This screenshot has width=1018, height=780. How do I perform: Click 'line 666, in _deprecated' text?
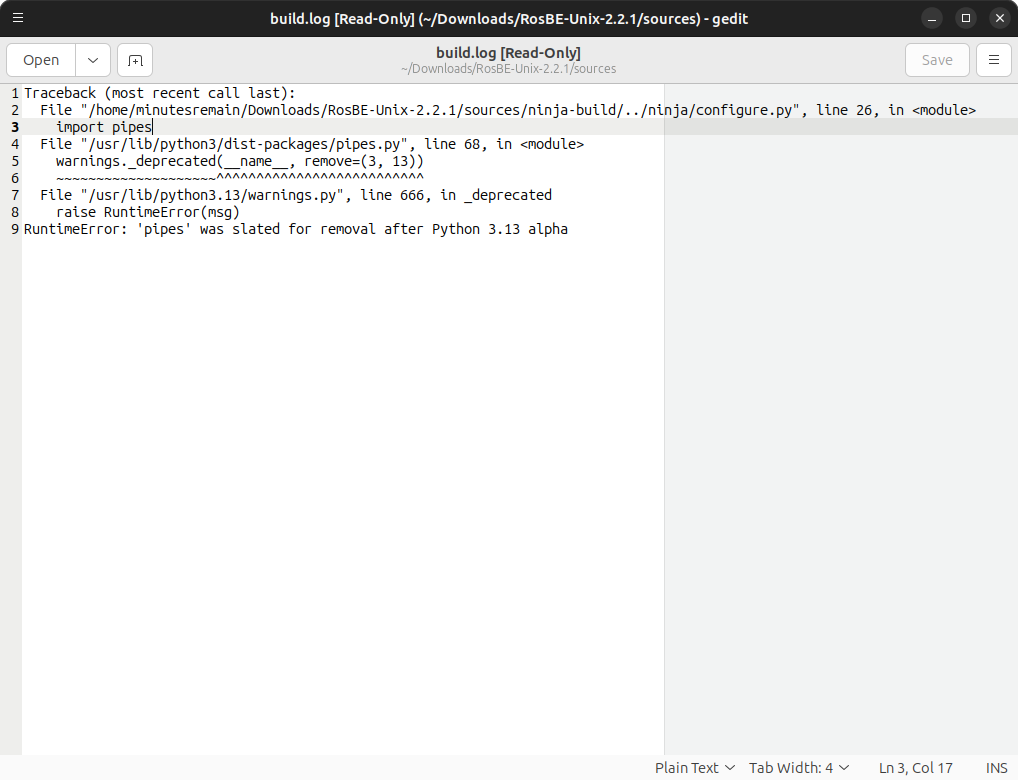456,195
